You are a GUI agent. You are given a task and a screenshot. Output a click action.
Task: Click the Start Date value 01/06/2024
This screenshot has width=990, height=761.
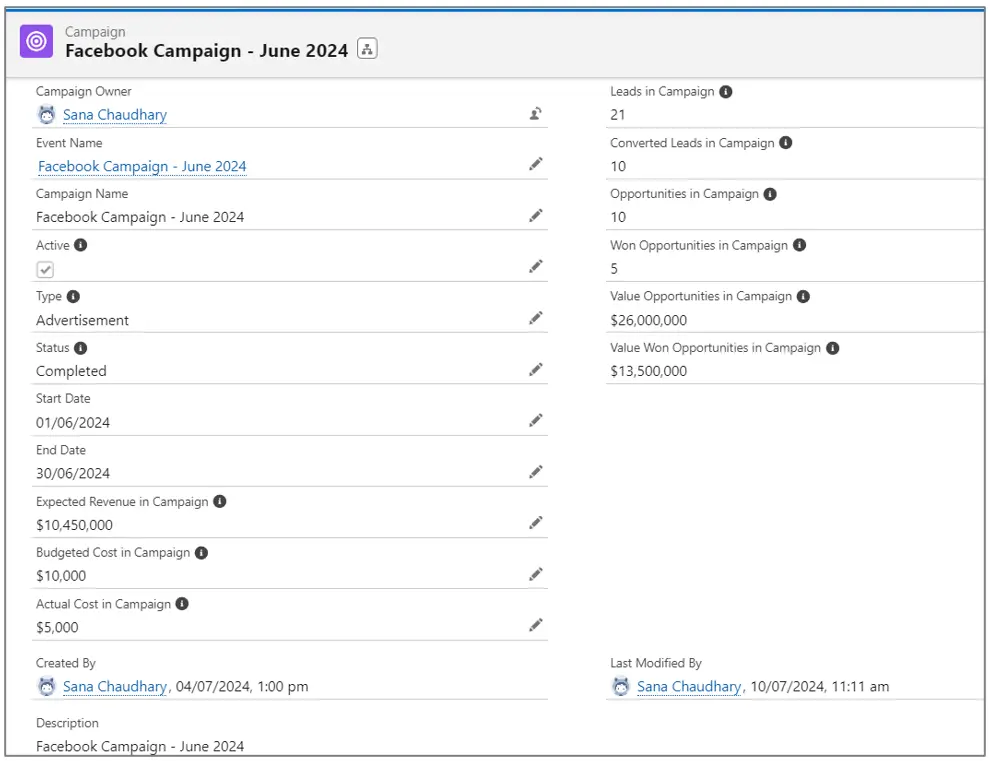[x=73, y=422]
